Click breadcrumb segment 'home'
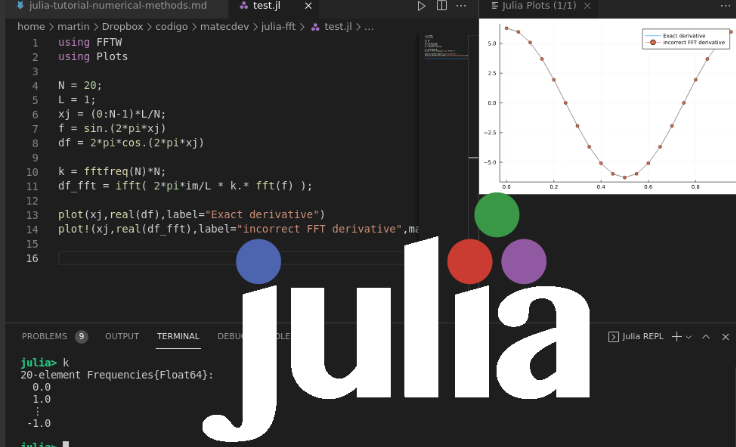736x447 pixels. pyautogui.click(x=31, y=27)
